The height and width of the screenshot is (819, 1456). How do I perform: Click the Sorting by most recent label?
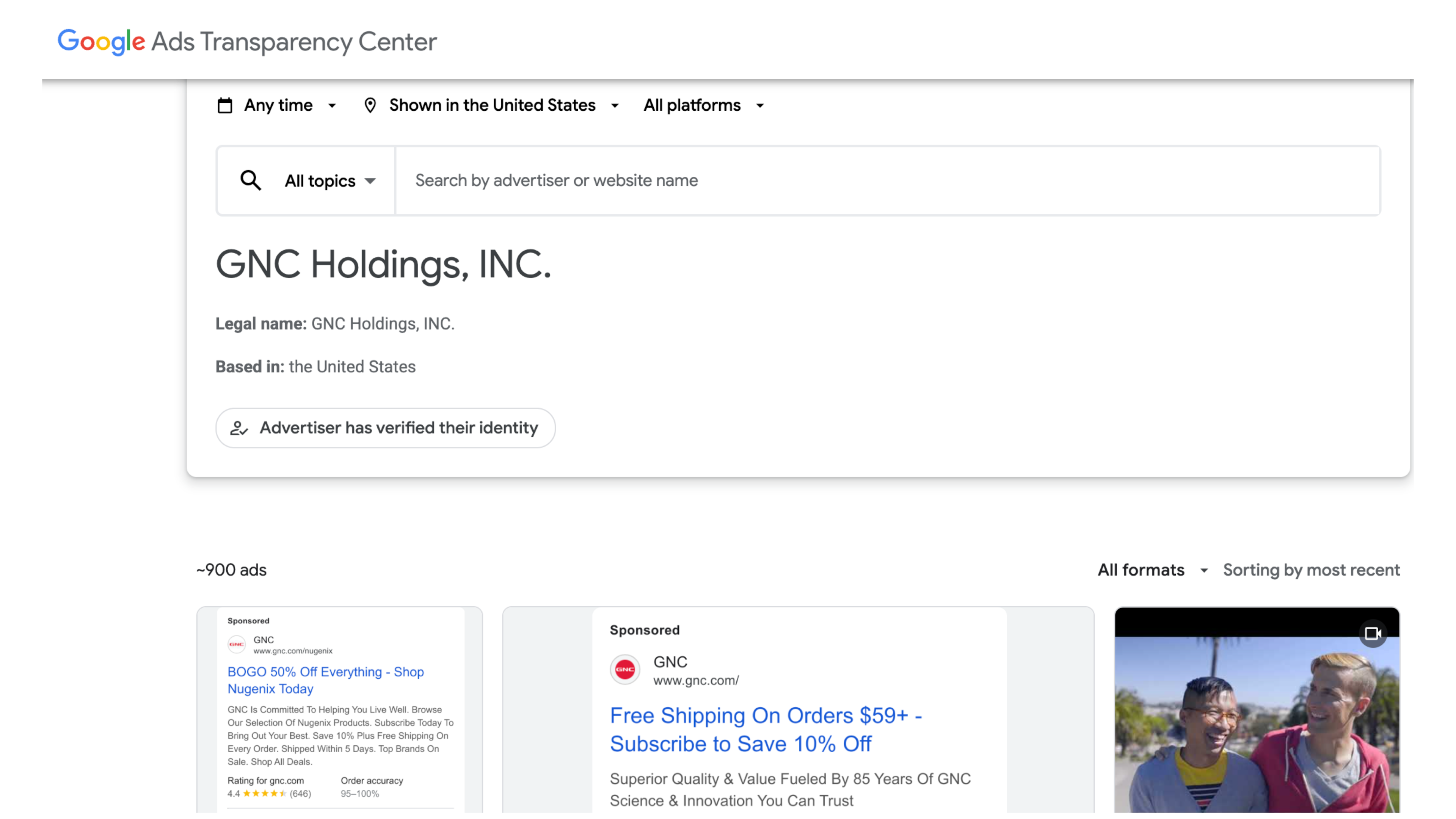(x=1311, y=570)
